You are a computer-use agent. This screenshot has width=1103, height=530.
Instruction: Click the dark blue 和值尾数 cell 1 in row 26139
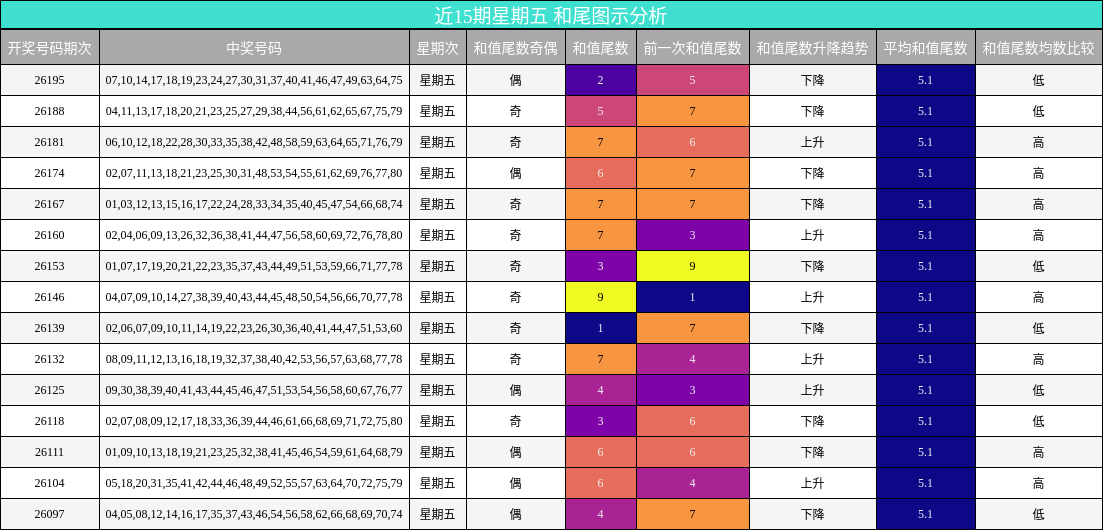(x=601, y=328)
